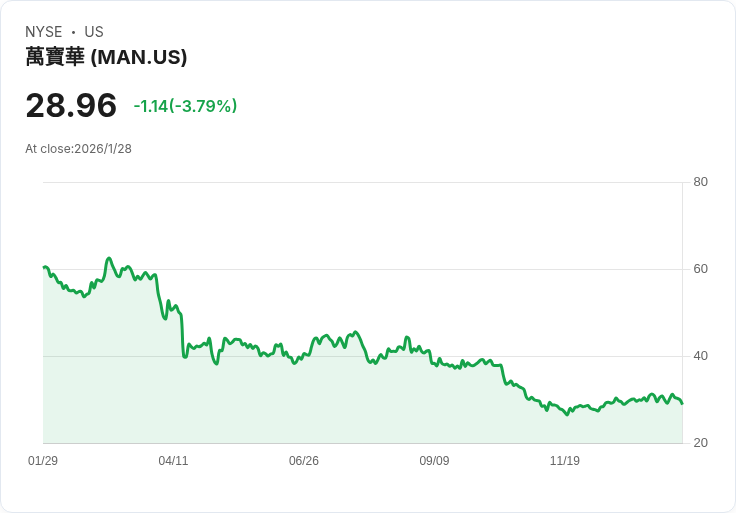
Task: Click the 60 y-axis label
Action: click(x=701, y=269)
